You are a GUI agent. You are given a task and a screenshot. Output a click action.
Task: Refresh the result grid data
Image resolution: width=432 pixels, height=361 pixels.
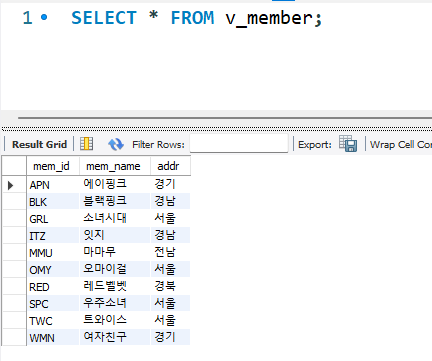pyautogui.click(x=116, y=144)
